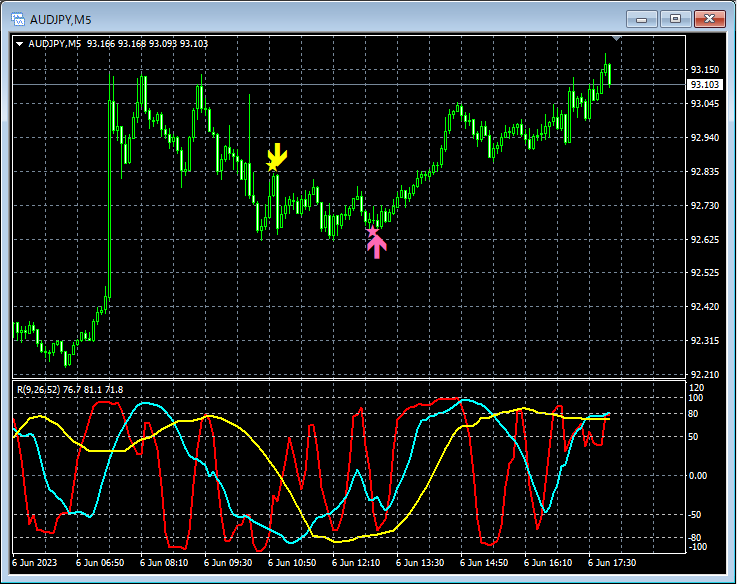Click the 92.625 price scale label
The image size is (738, 584).
[705, 240]
